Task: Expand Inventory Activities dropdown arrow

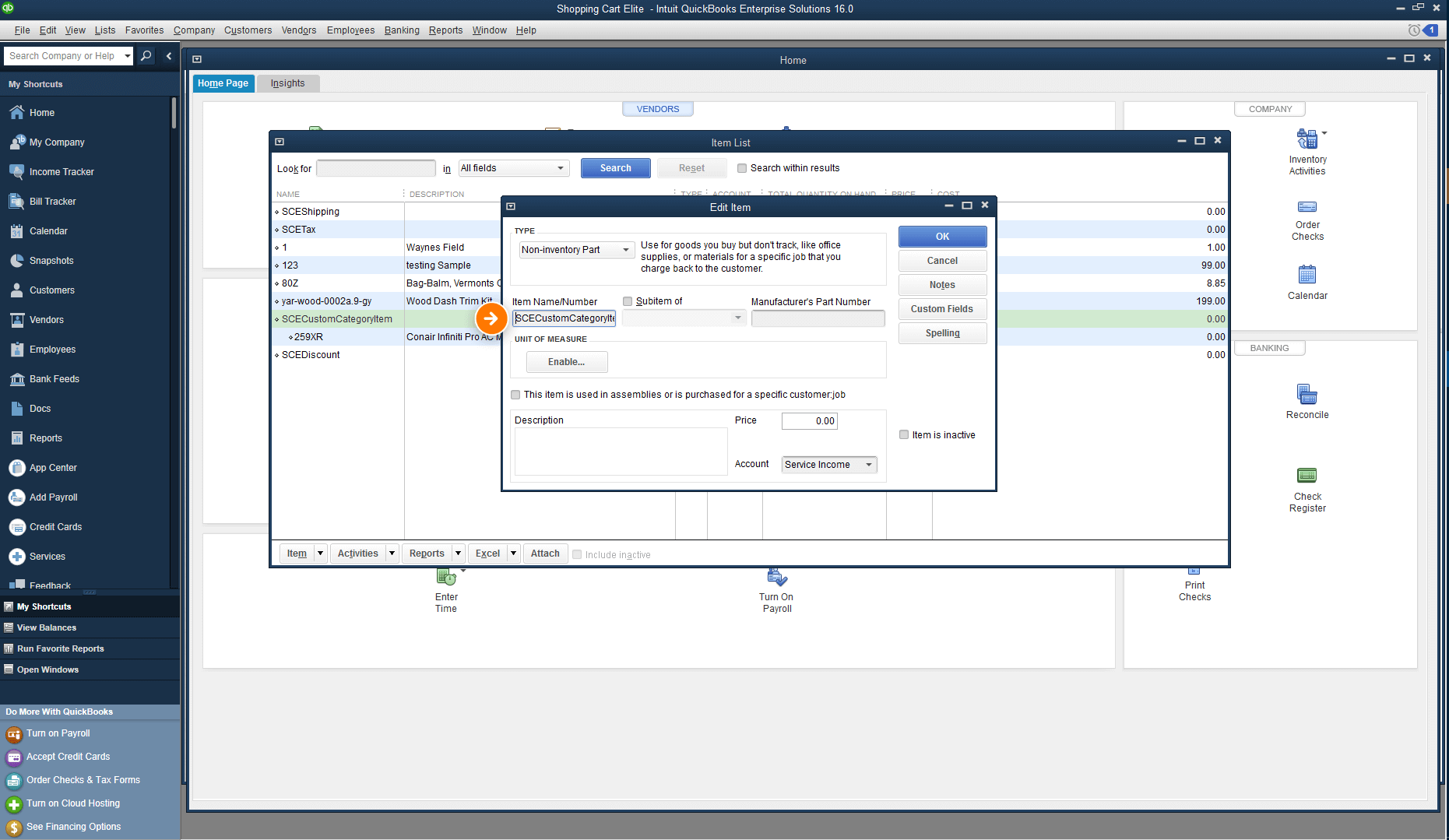Action: 1324,133
